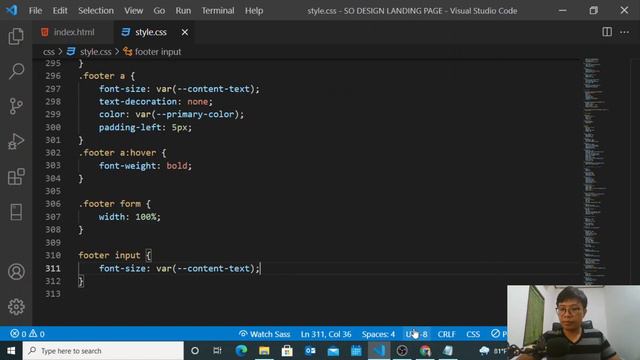
Task: Click the .footer a:hover selector line
Action: tap(122, 153)
